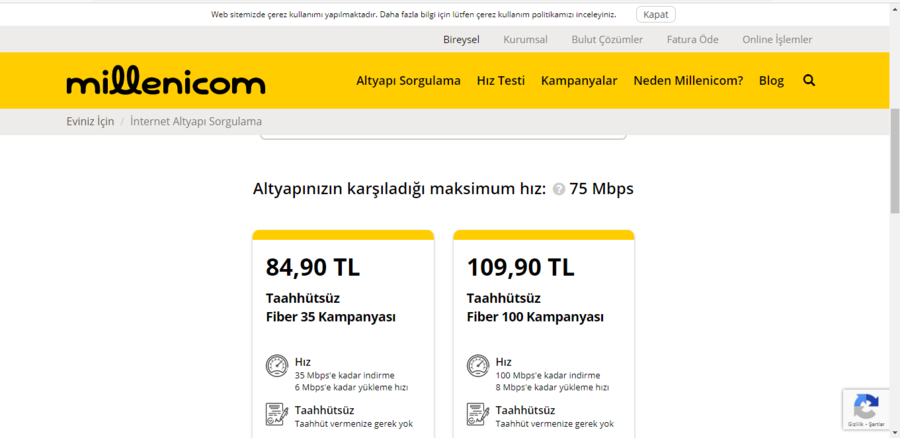This screenshot has height=438, width=900.
Task: Click speedometer icon in Fiber 100 card
Action: [478, 366]
